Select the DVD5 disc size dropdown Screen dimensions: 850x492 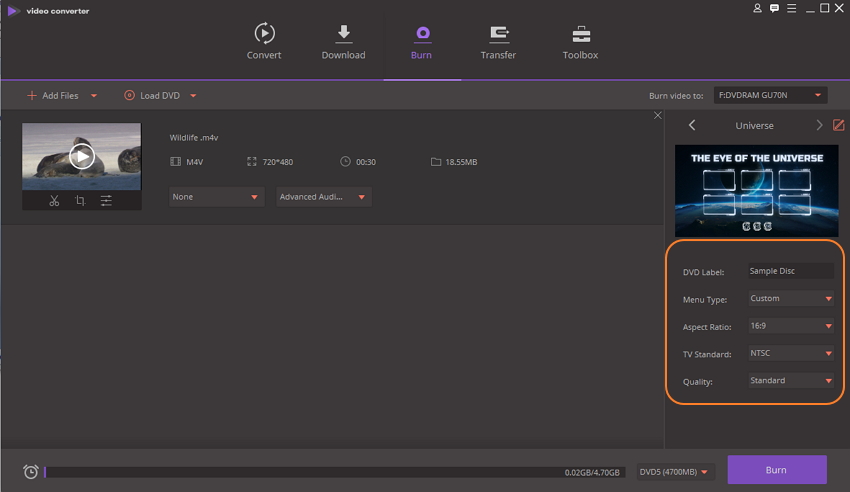click(676, 471)
